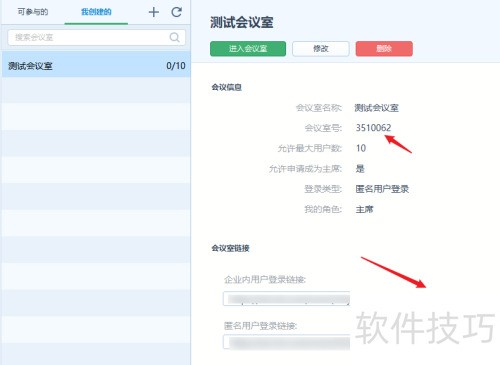The image size is (500, 365).
Task: Click the green 进入会议室 button
Action: click(248, 49)
